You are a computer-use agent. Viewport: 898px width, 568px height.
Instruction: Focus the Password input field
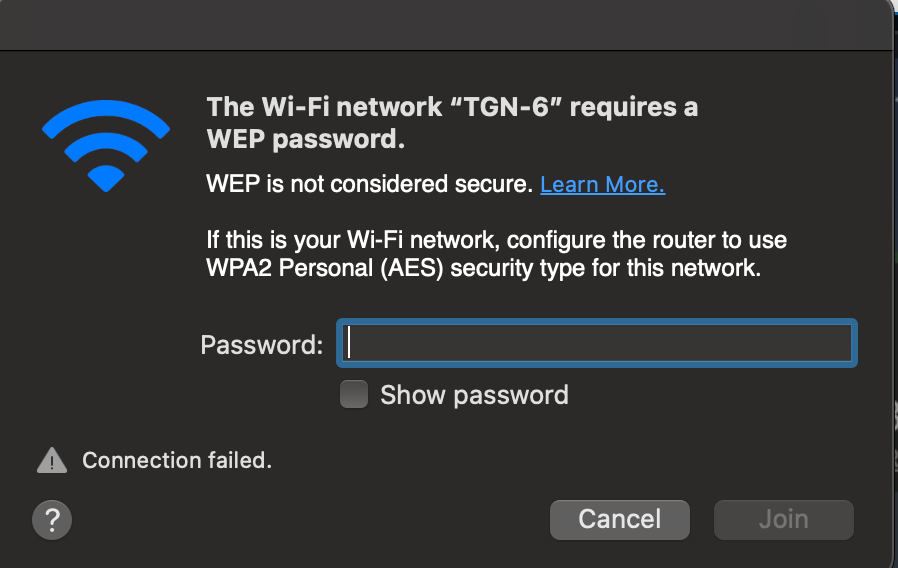(598, 345)
